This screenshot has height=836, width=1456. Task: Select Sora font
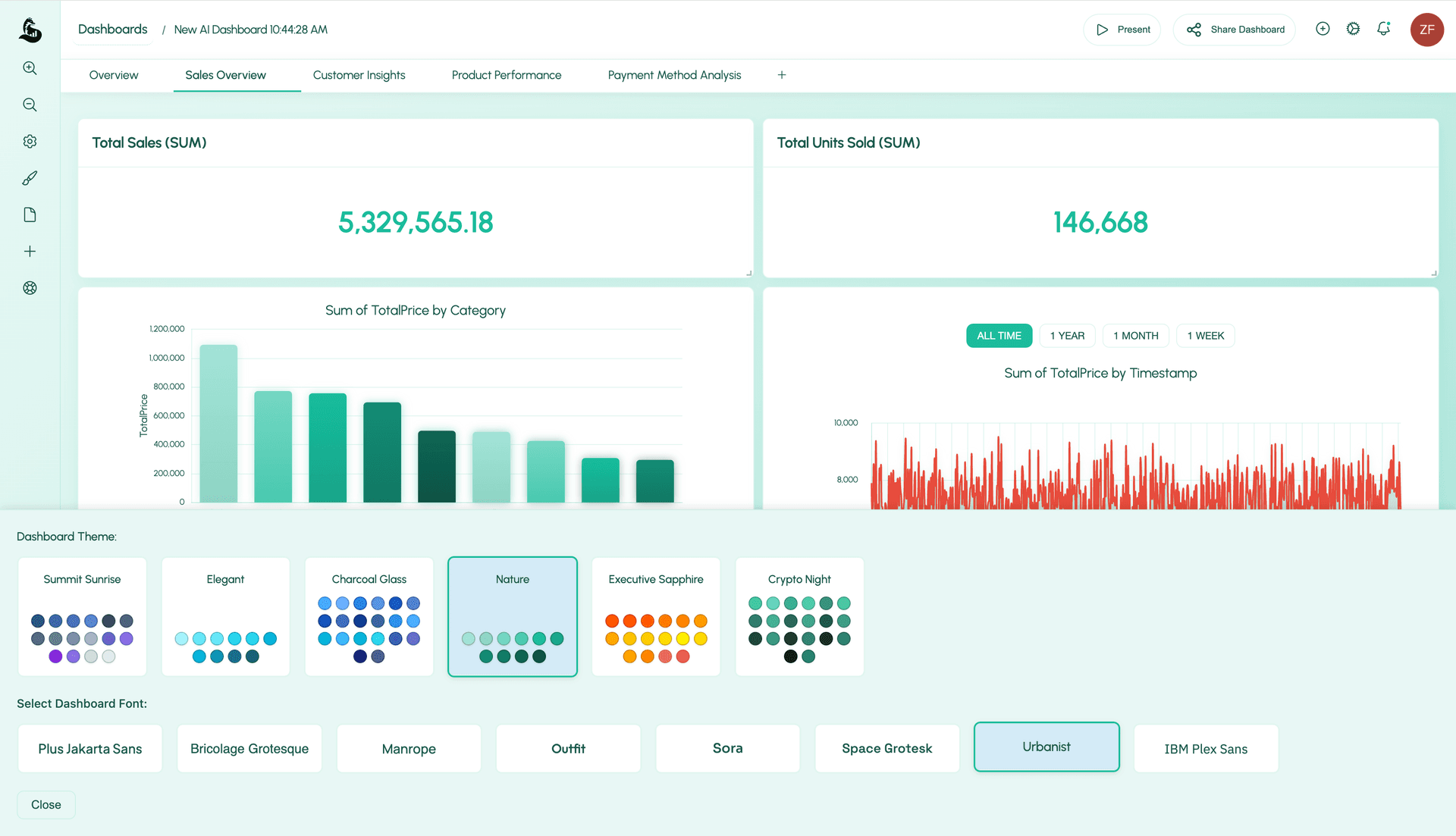[x=728, y=749]
